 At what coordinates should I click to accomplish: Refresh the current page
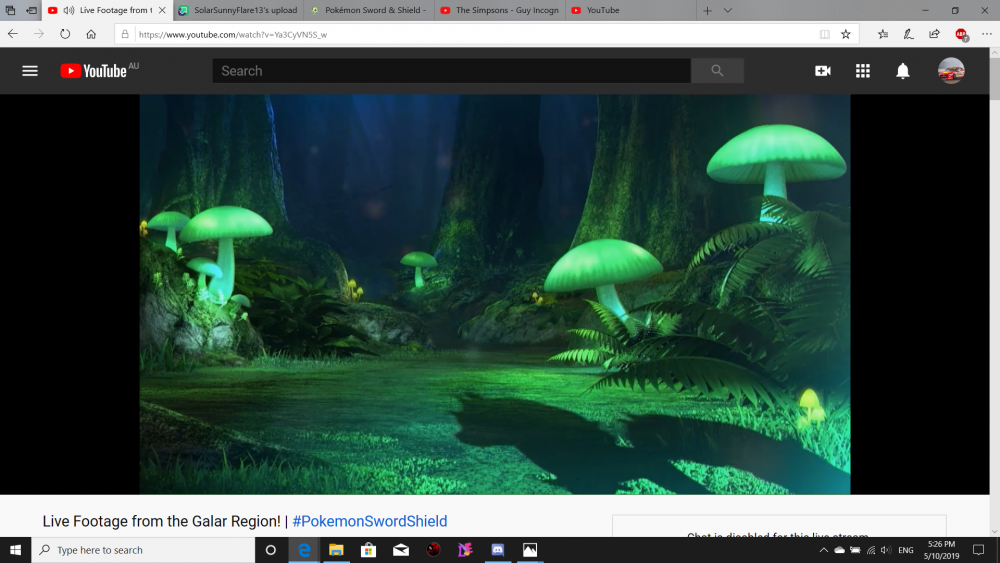click(x=65, y=34)
